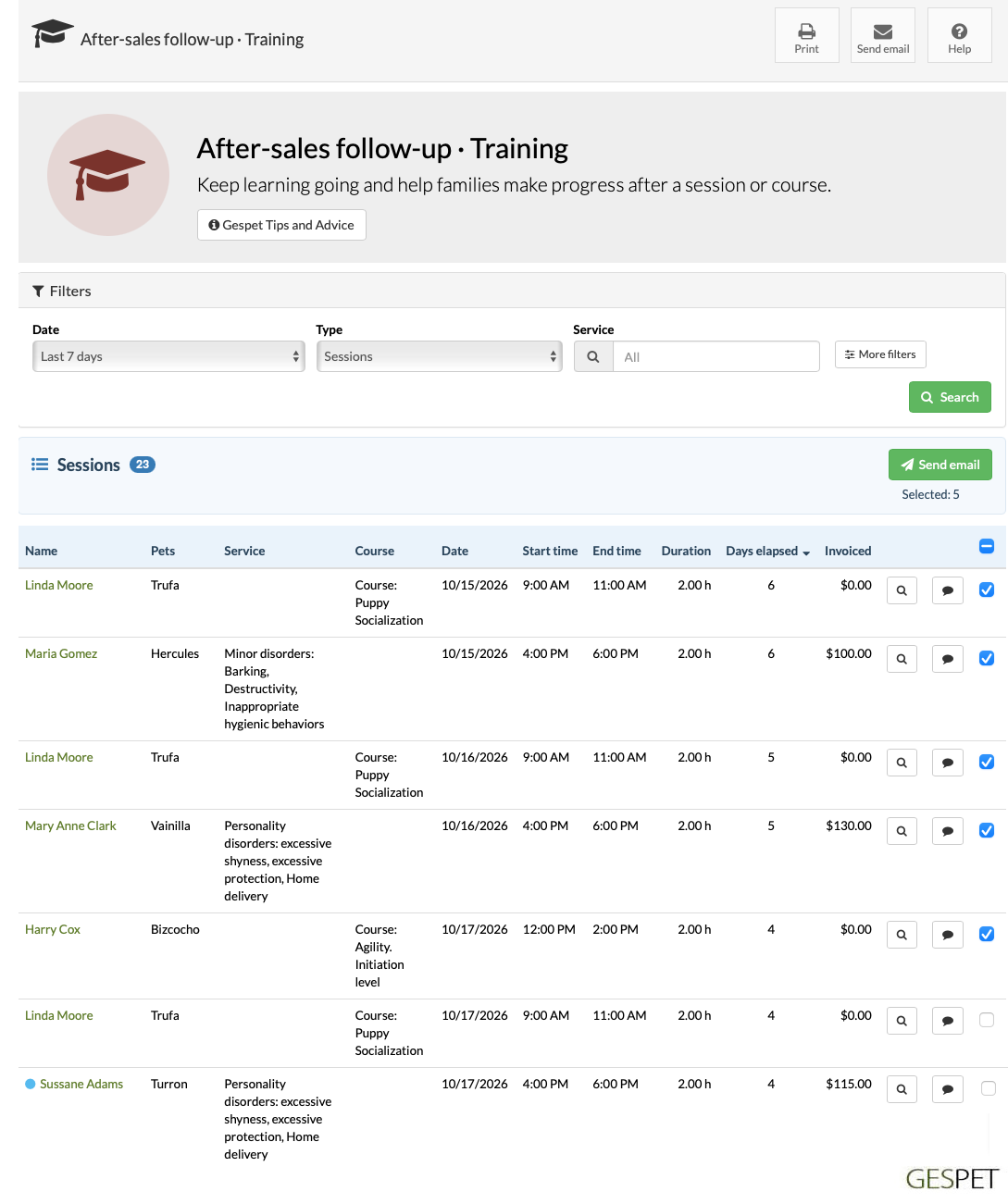The width and height of the screenshot is (1008, 1204).
Task: Expand More filters options
Action: click(x=880, y=354)
